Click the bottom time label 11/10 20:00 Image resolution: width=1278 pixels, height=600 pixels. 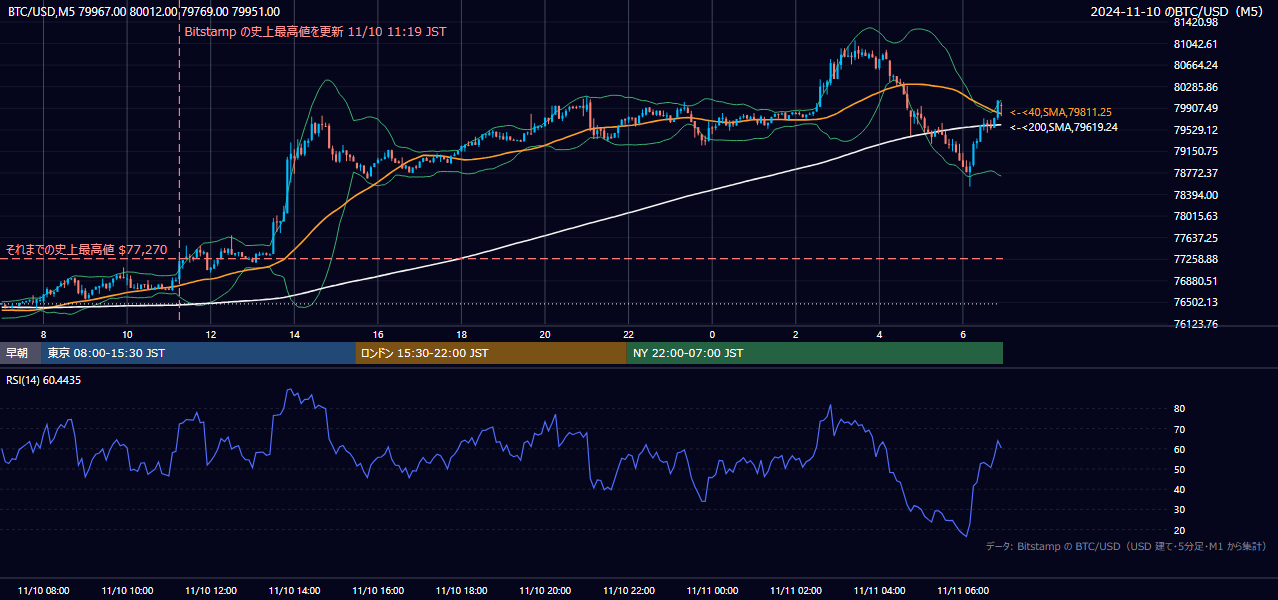click(x=545, y=591)
